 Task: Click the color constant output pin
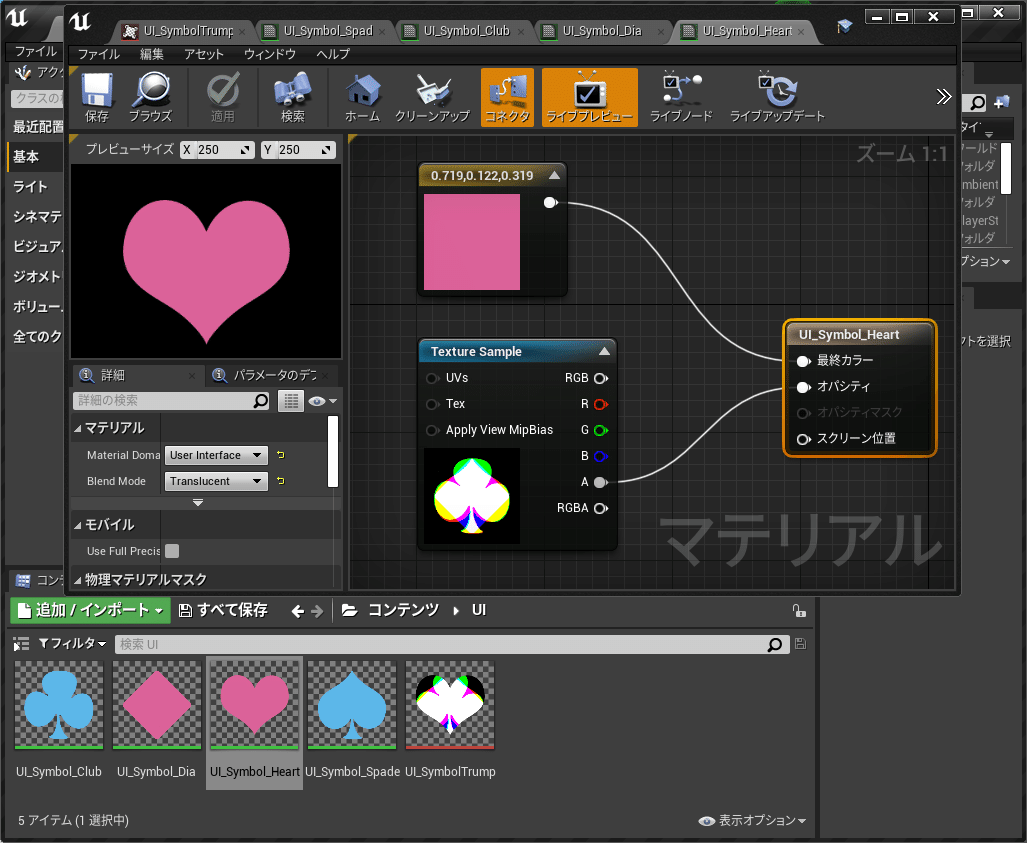point(550,202)
